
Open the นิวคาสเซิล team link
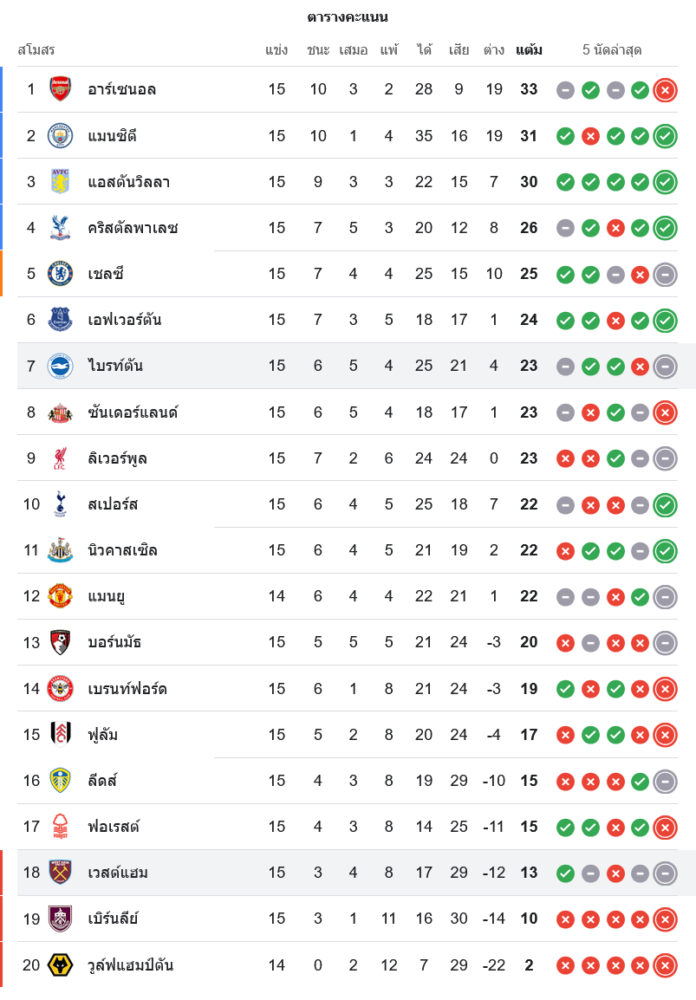[122, 550]
